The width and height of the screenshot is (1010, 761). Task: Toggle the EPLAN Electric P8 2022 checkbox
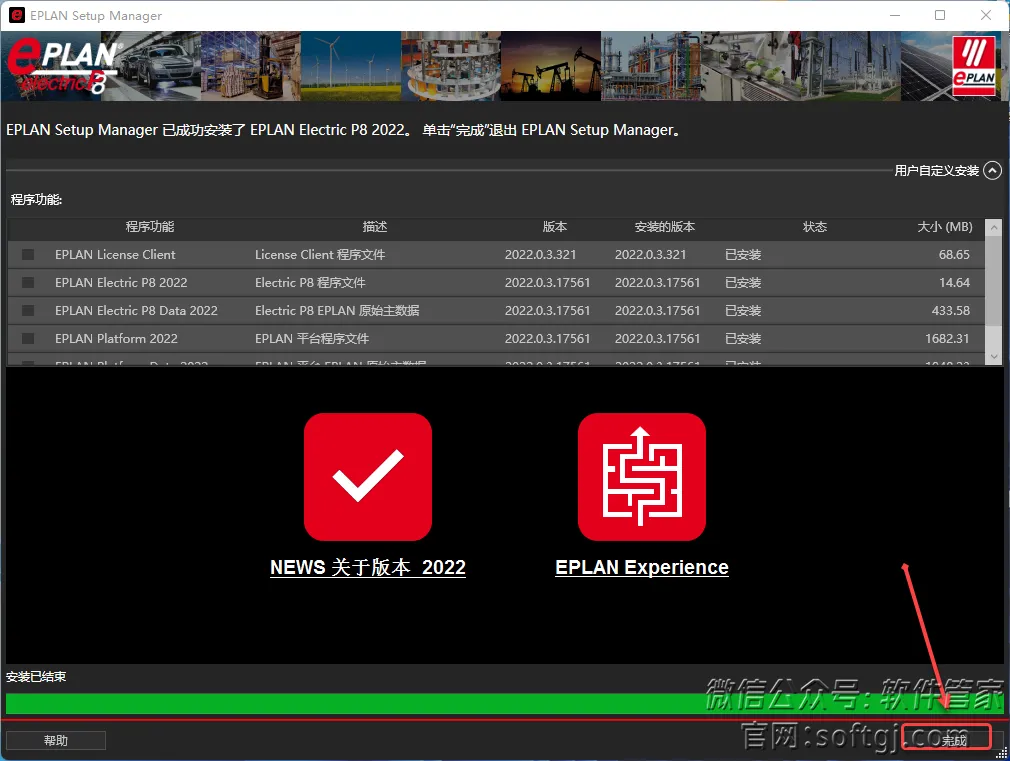[28, 283]
